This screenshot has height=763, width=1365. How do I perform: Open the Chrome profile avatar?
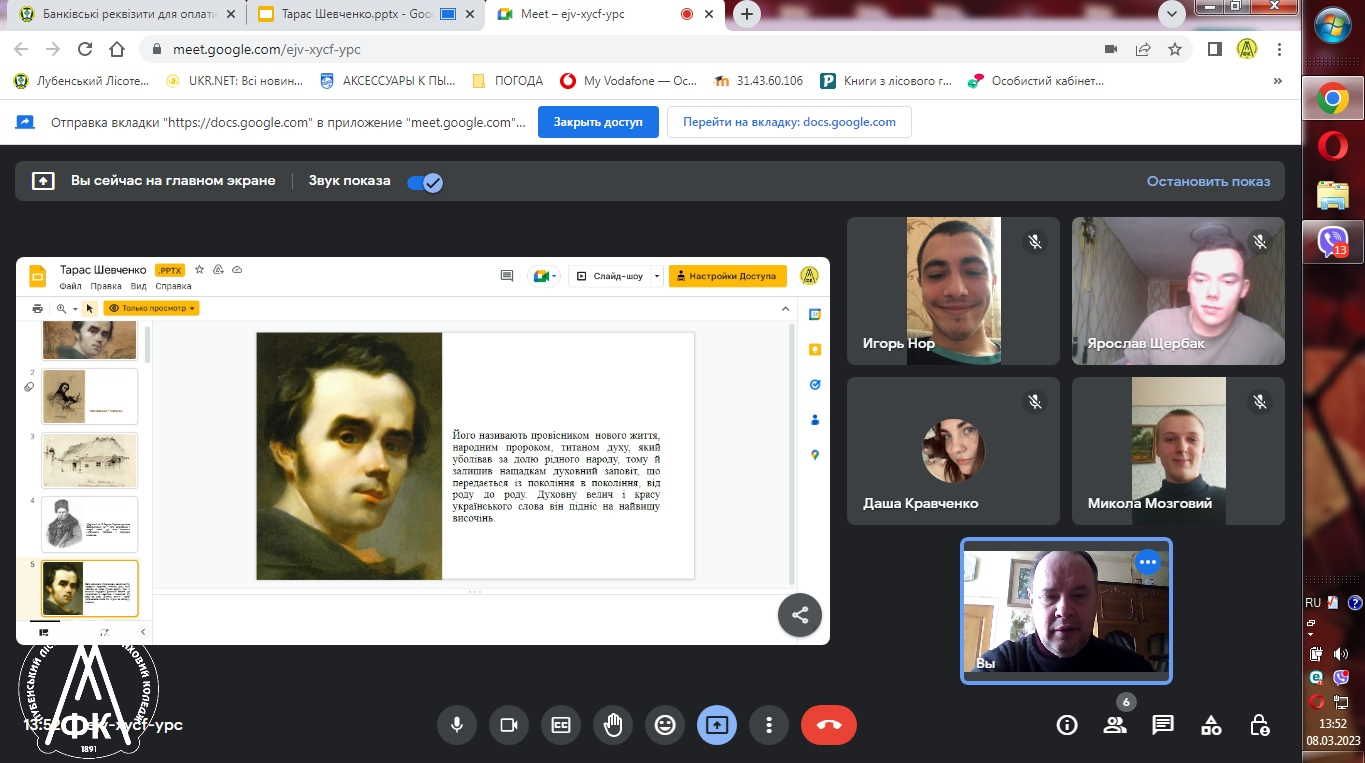[x=1247, y=49]
